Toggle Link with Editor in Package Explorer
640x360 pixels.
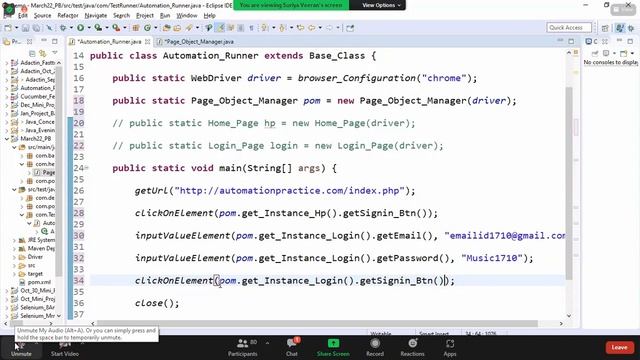tap(42, 53)
